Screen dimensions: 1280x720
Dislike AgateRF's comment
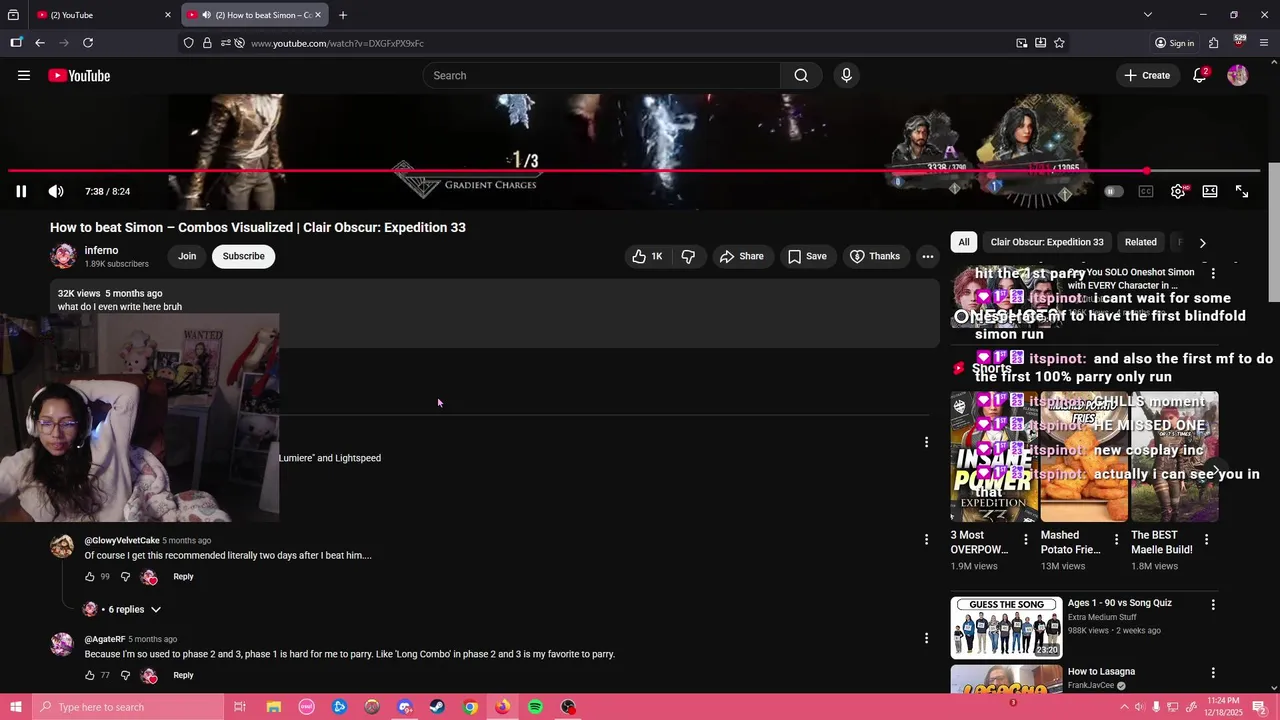pyautogui.click(x=125, y=675)
